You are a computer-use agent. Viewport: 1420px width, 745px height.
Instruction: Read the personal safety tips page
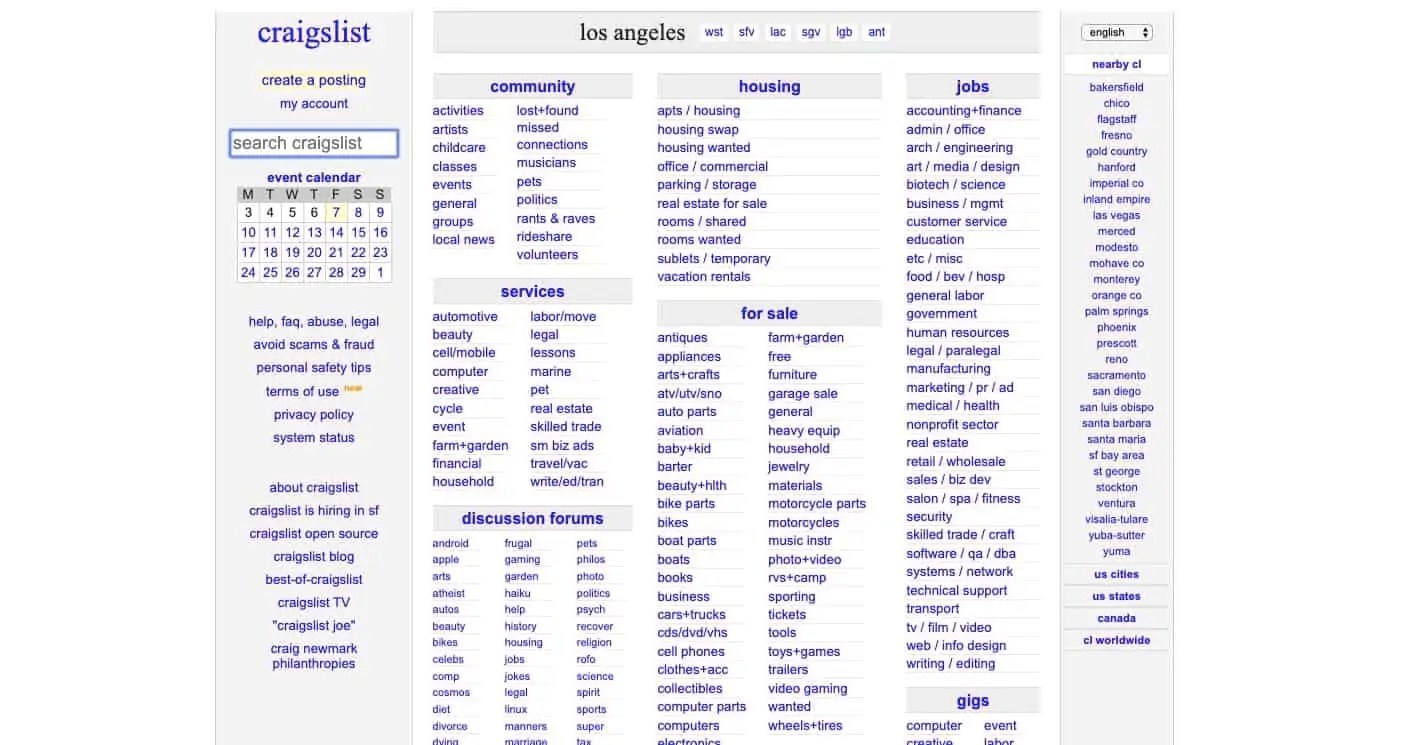point(313,367)
